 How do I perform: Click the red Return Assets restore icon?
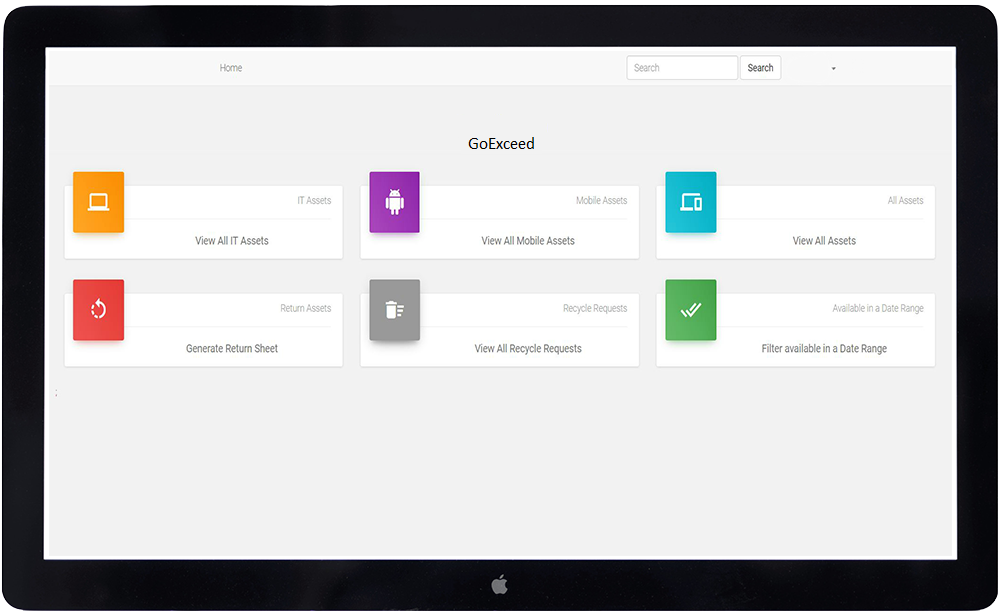pos(98,310)
